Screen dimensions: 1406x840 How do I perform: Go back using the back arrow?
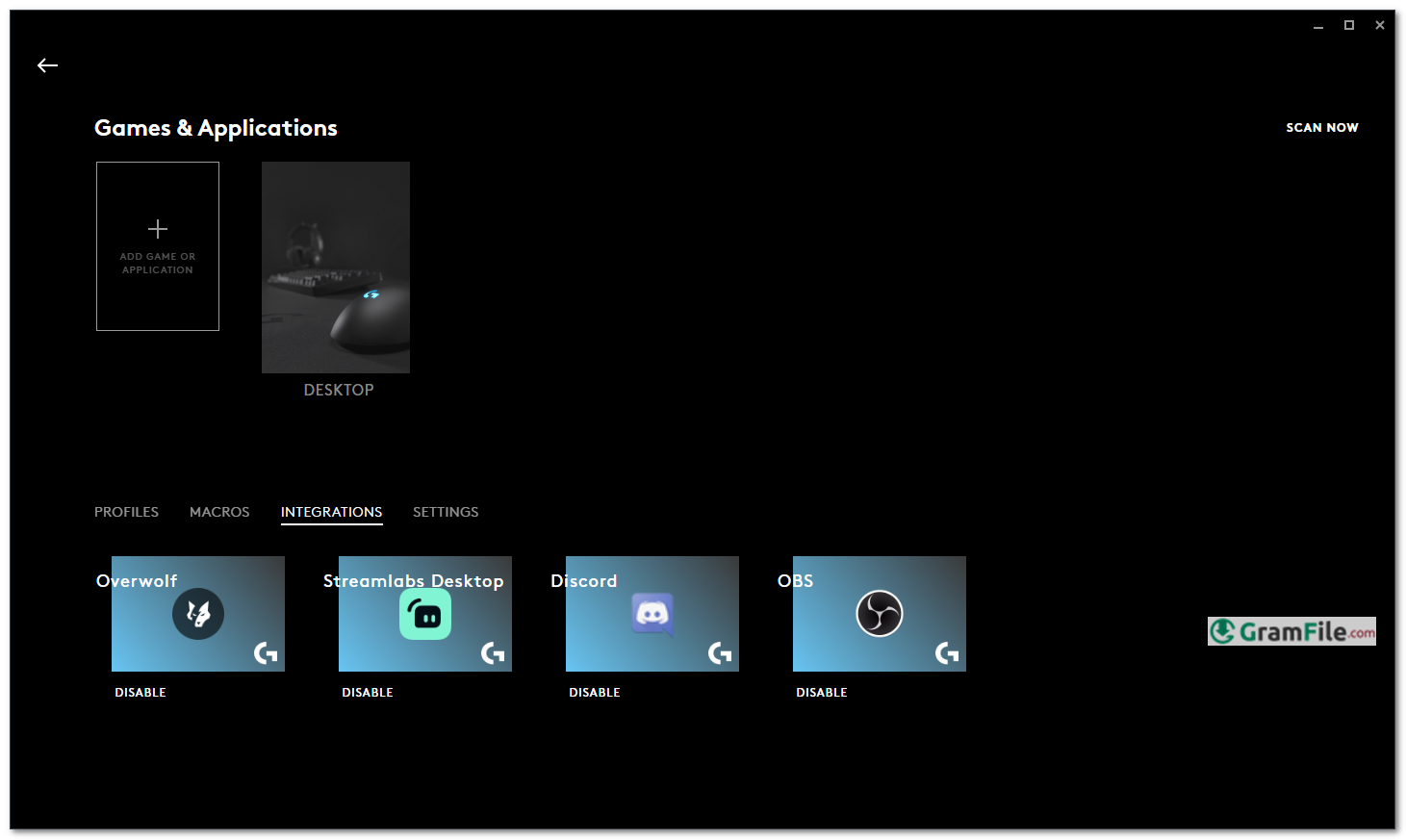pos(47,65)
